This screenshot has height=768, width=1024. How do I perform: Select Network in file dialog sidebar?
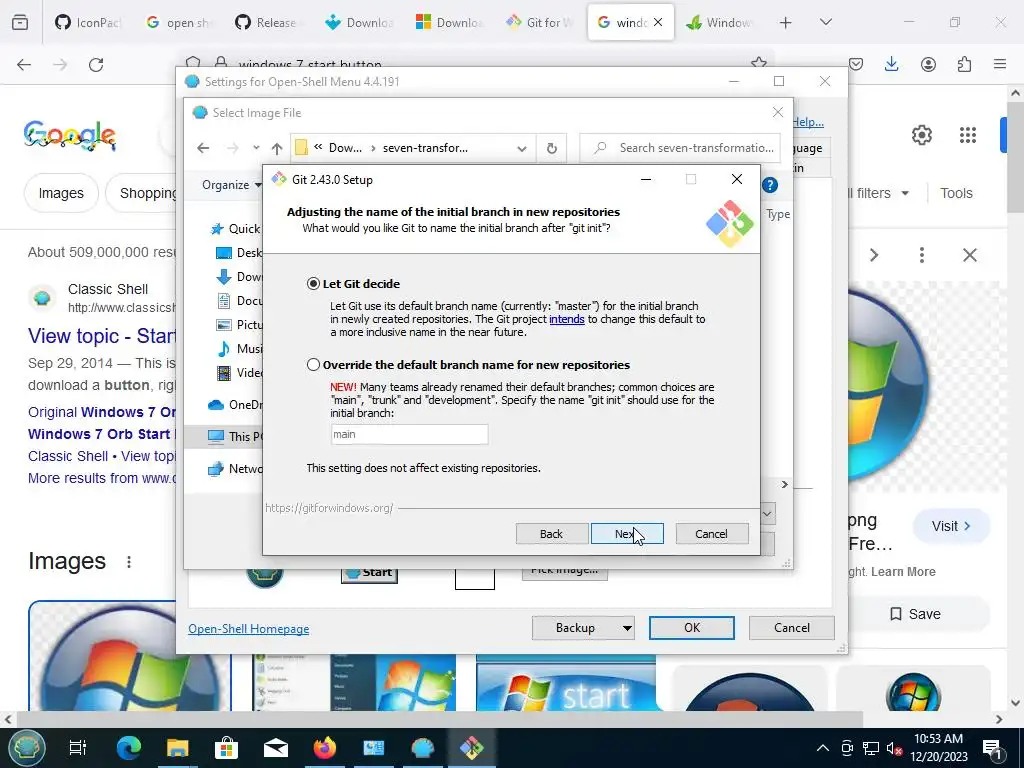point(235,469)
